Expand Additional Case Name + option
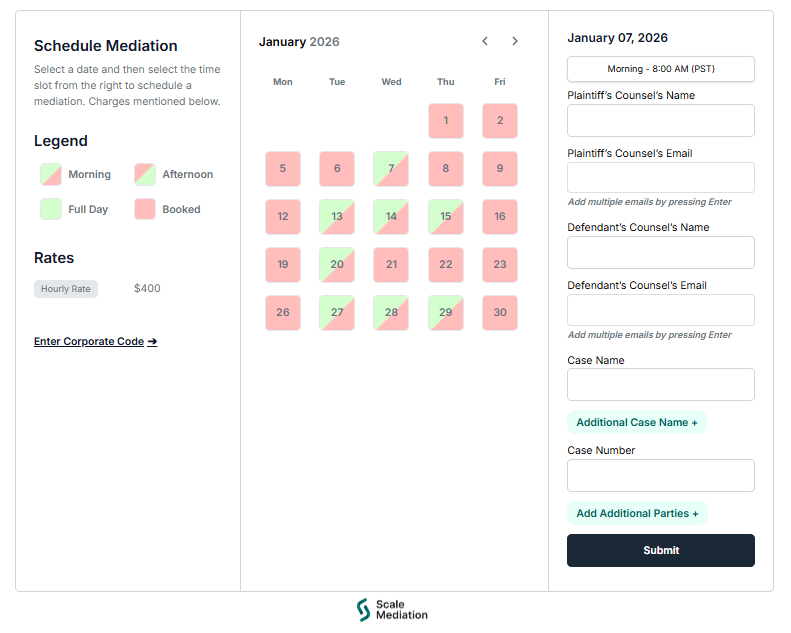Image resolution: width=791 pixels, height=633 pixels. tap(637, 423)
